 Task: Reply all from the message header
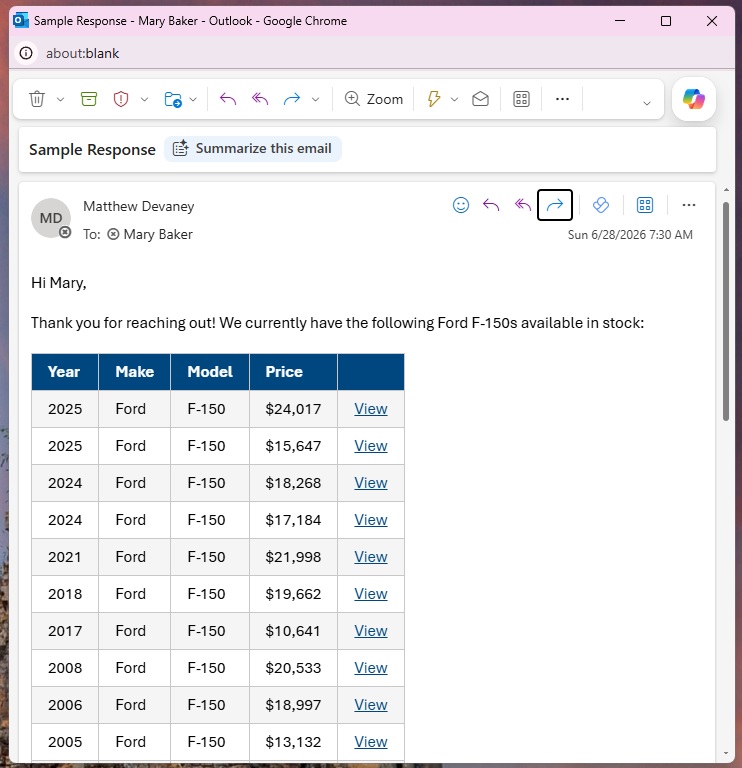pyautogui.click(x=523, y=205)
